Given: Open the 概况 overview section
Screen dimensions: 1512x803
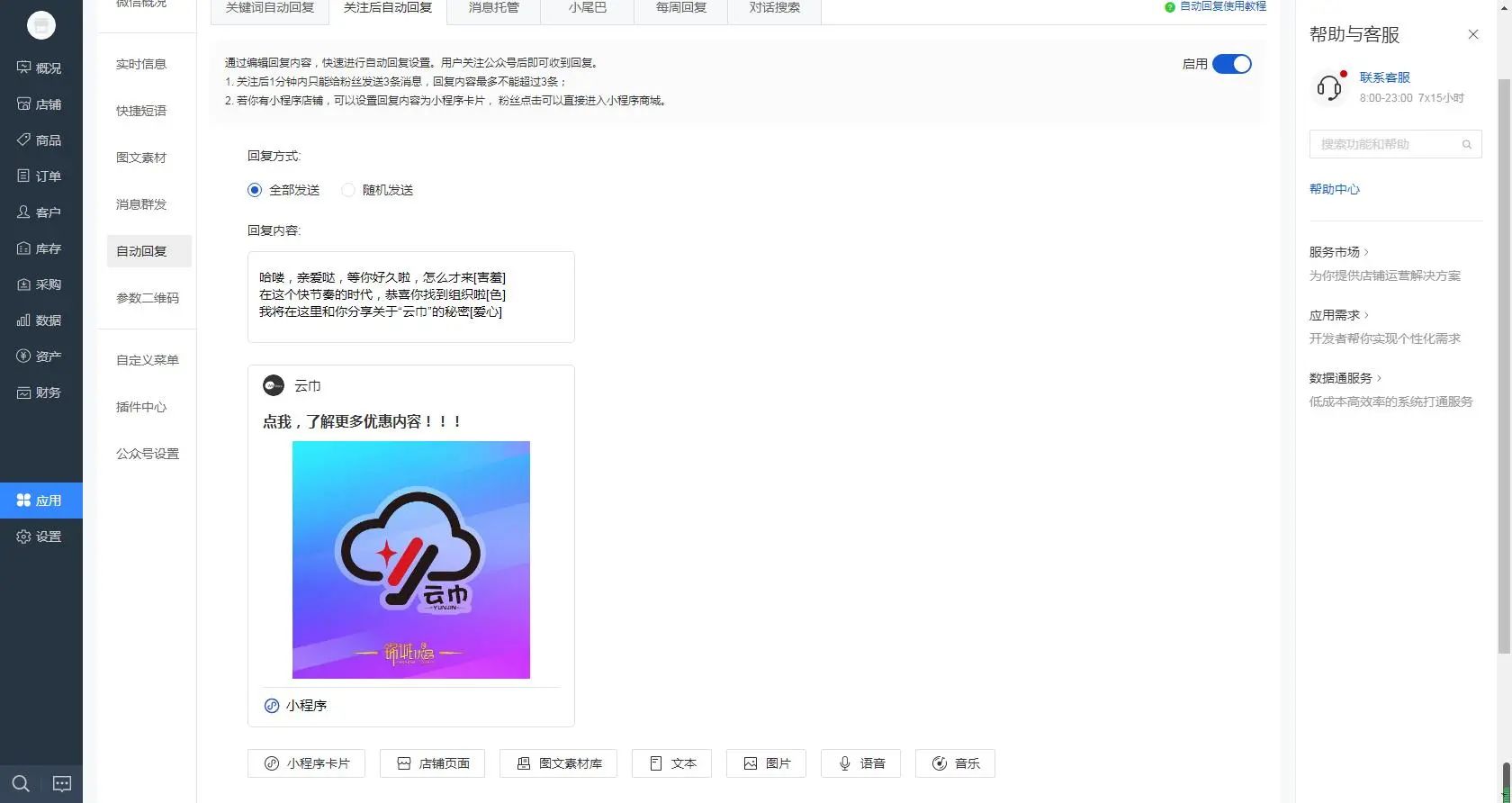Looking at the screenshot, I should pos(40,68).
